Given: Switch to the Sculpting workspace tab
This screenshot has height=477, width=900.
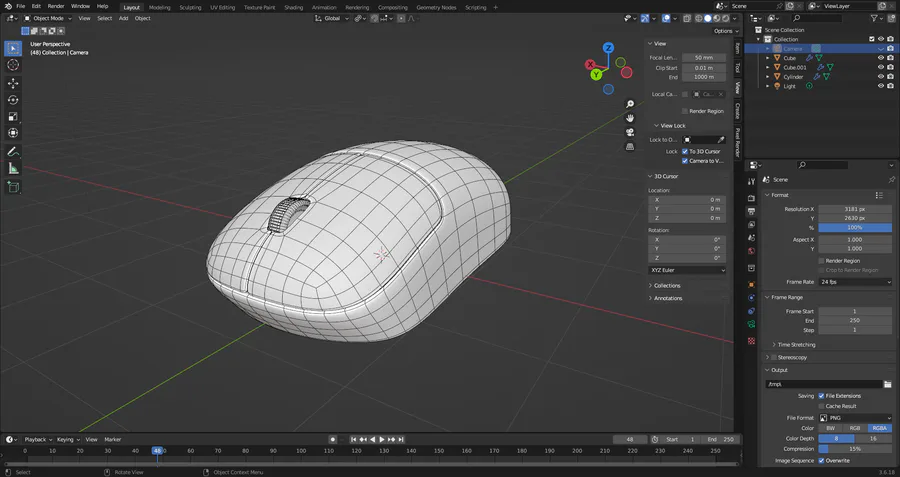Looking at the screenshot, I should (x=189, y=7).
